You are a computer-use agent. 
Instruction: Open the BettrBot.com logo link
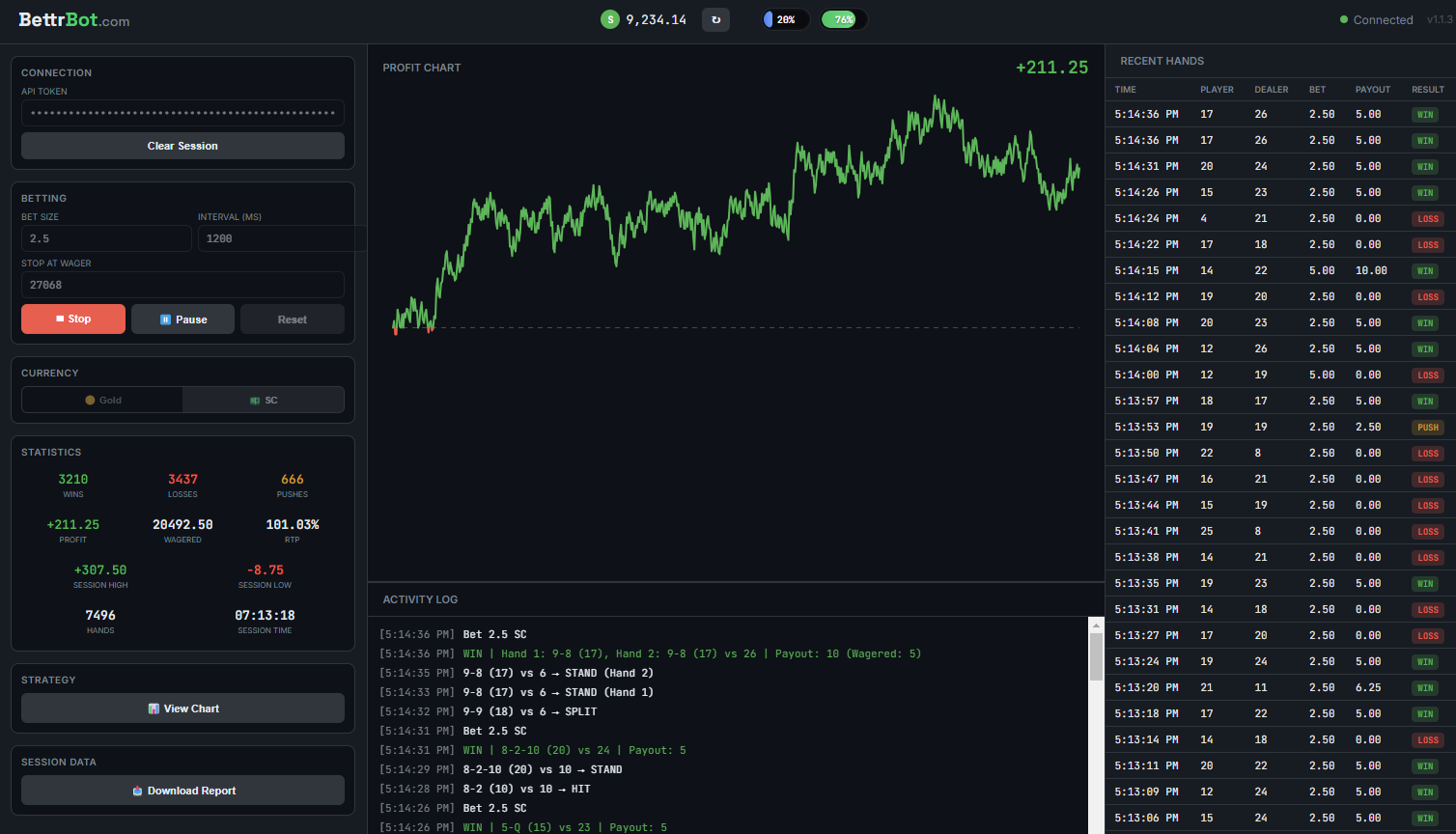[72, 18]
